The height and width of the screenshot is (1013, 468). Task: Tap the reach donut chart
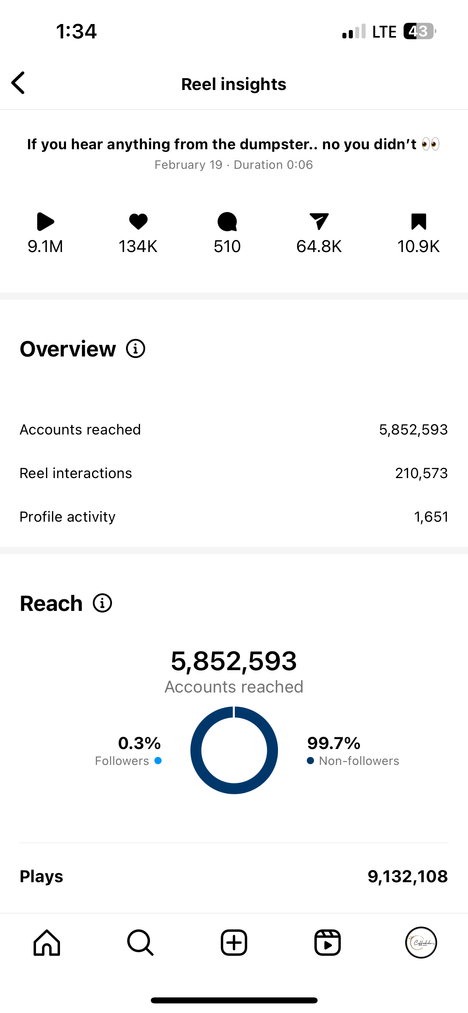click(x=234, y=750)
